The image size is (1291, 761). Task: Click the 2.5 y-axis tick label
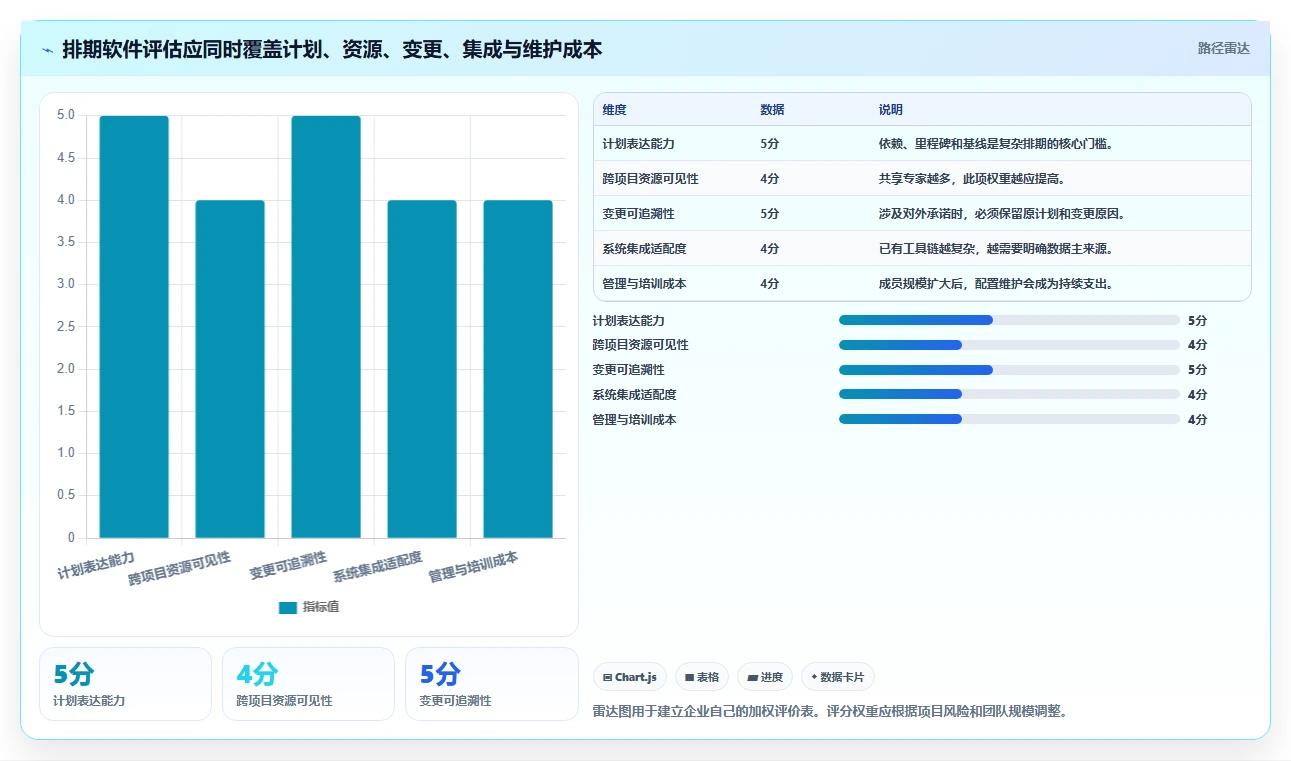coord(66,327)
